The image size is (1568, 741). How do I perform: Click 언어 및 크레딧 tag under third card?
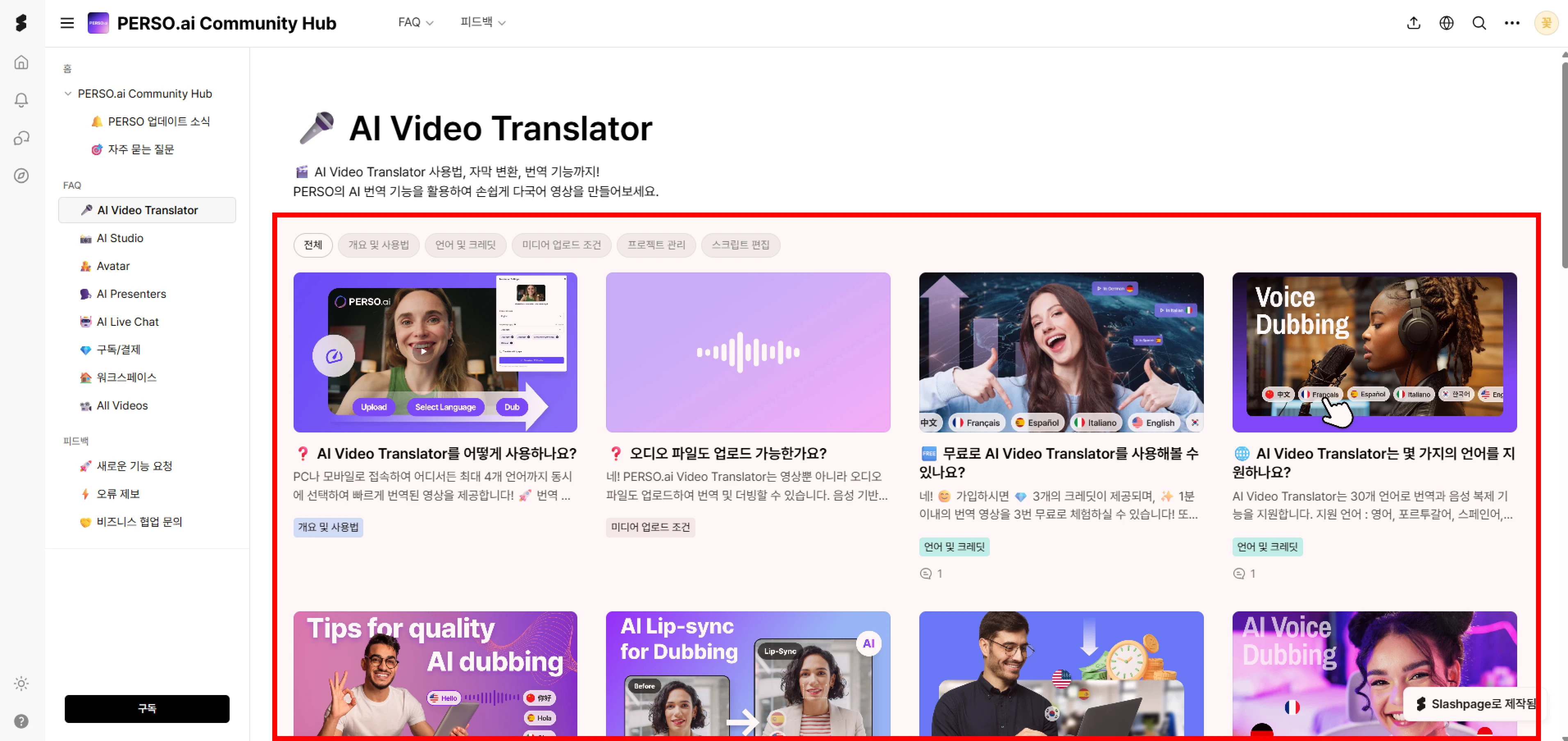[954, 547]
